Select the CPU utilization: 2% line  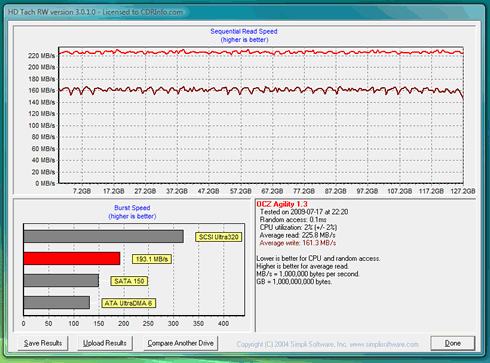tap(298, 227)
